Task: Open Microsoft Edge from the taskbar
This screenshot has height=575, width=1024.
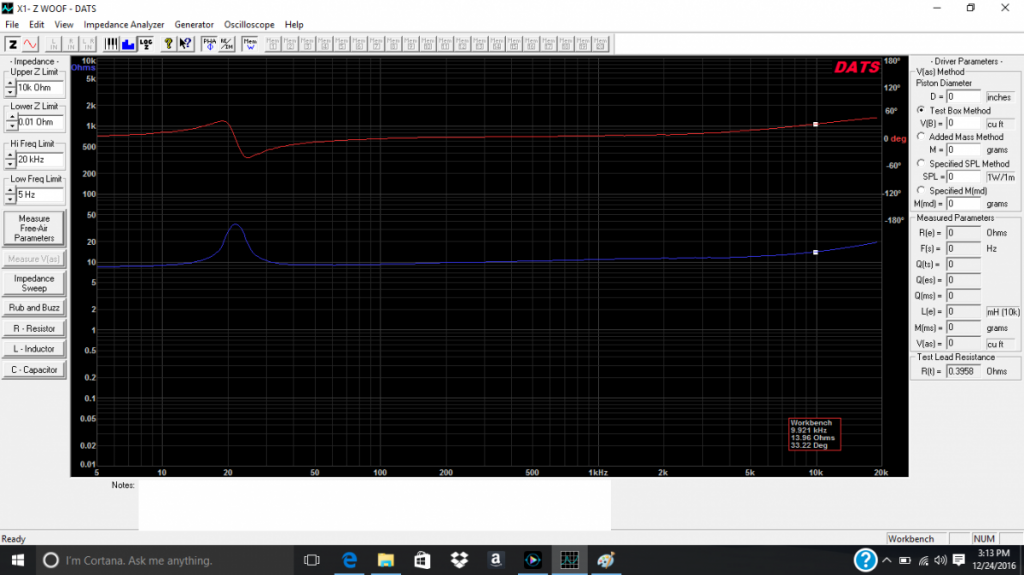Action: 349,560
